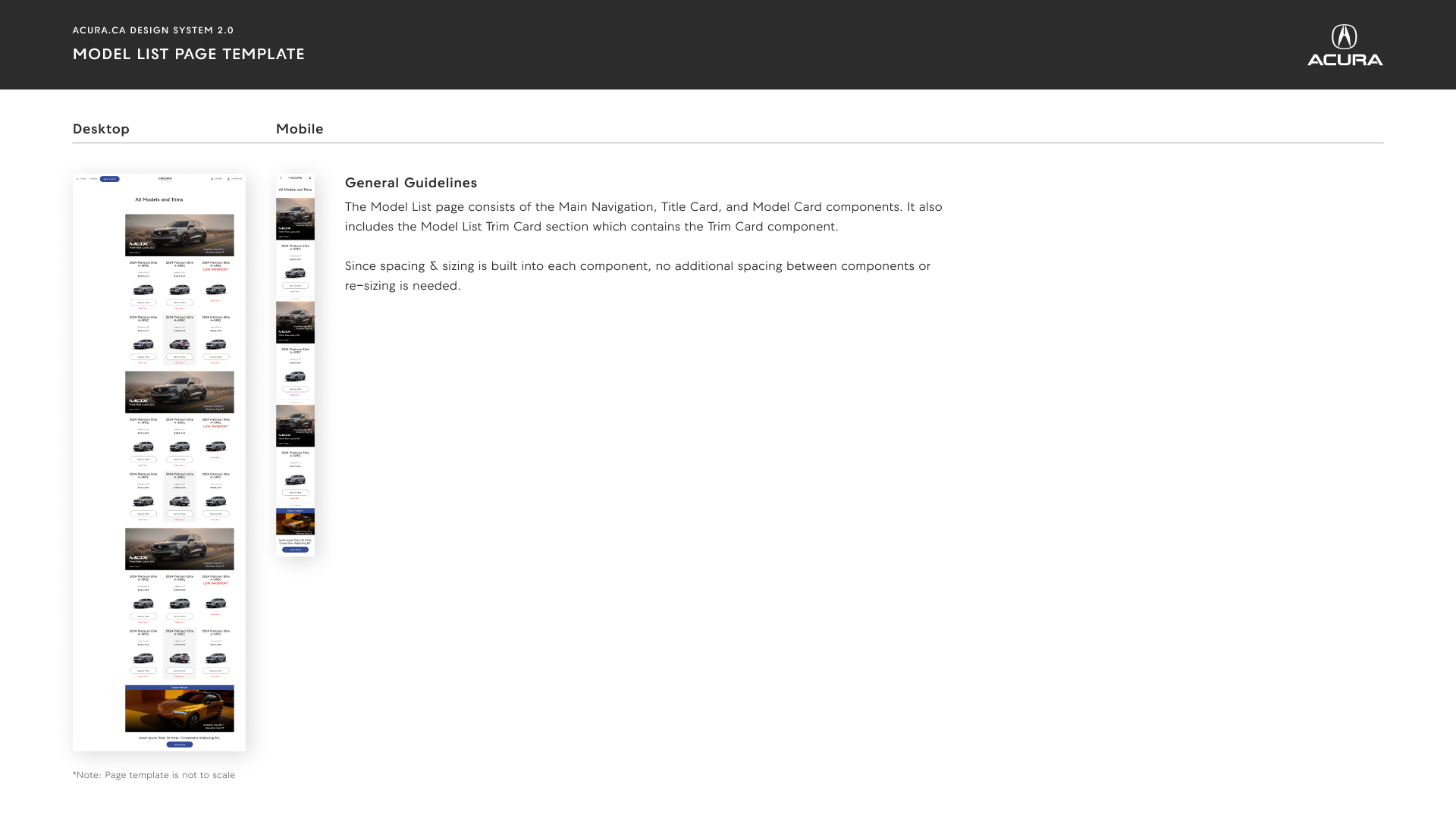Click the user profile icon in mobile mockup header
The height and width of the screenshot is (819, 1456).
point(309,178)
